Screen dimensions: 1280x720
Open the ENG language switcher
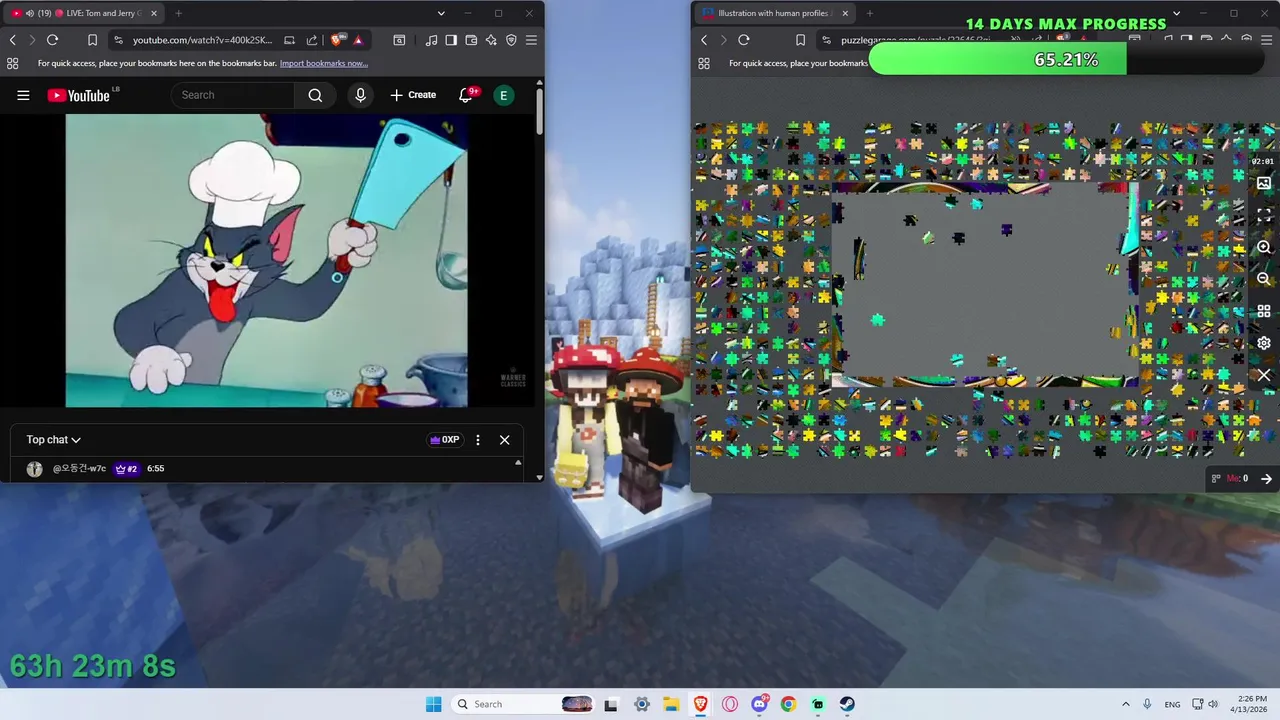point(1172,704)
